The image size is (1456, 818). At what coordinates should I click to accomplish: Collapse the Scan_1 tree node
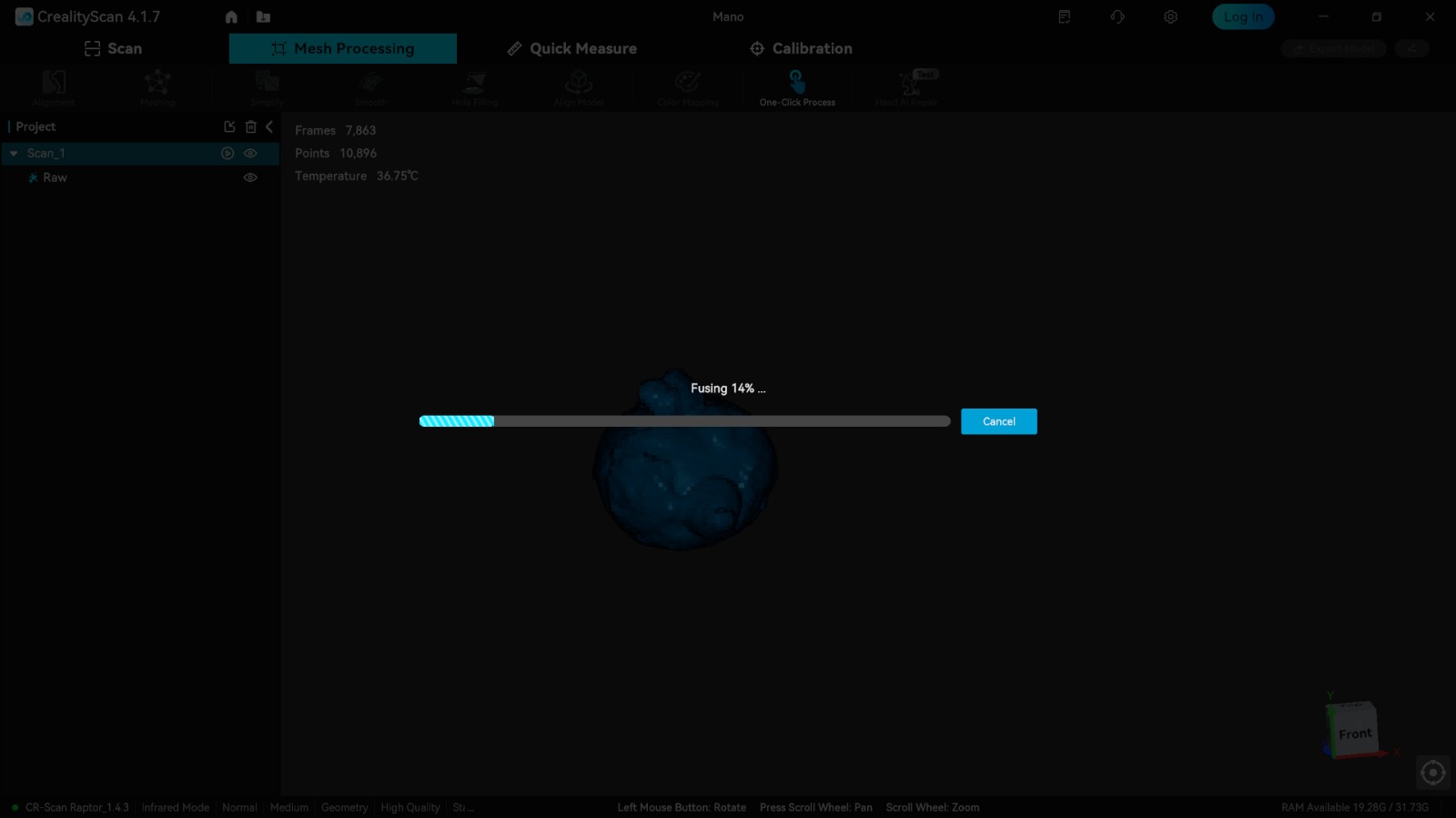click(14, 153)
